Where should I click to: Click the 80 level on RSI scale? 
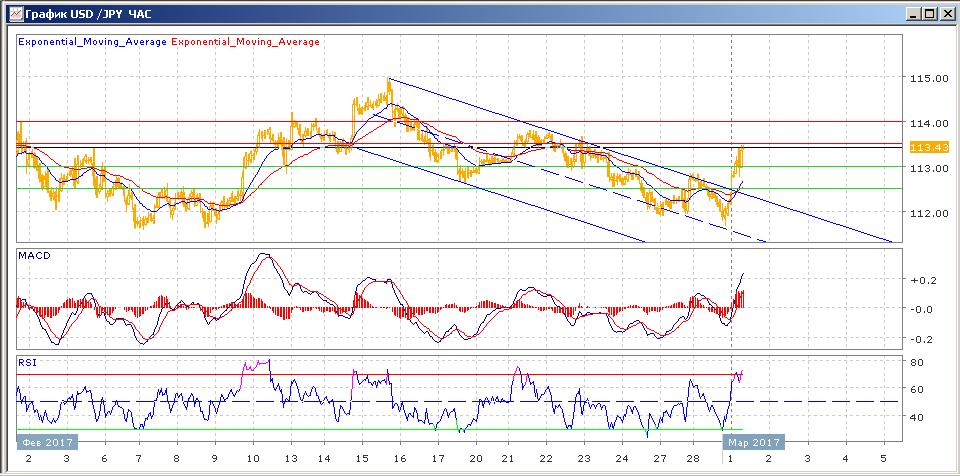pos(916,362)
